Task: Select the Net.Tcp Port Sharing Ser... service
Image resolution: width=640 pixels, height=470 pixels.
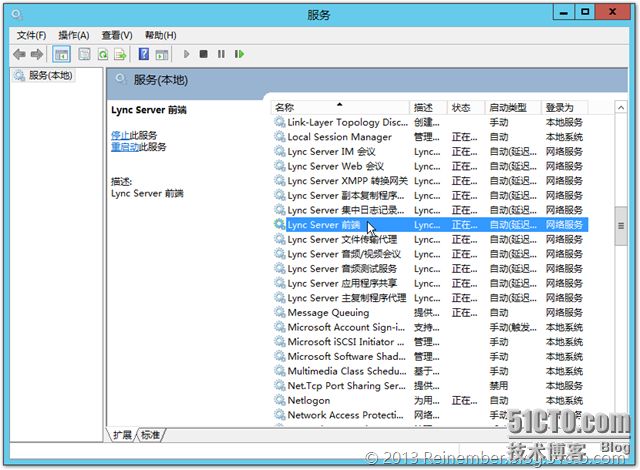Action: coord(430,386)
